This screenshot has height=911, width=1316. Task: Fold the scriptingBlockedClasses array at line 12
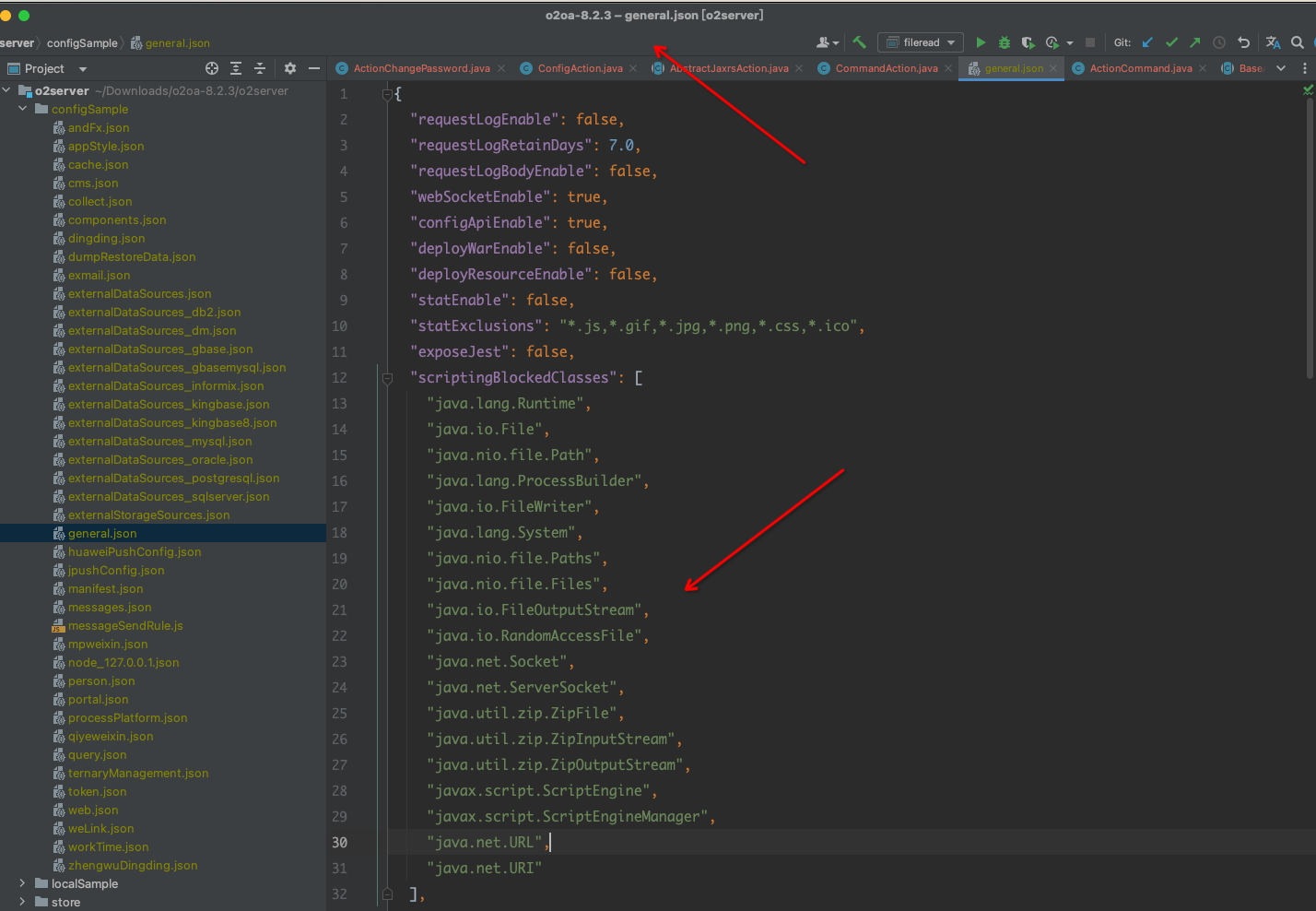coord(387,378)
